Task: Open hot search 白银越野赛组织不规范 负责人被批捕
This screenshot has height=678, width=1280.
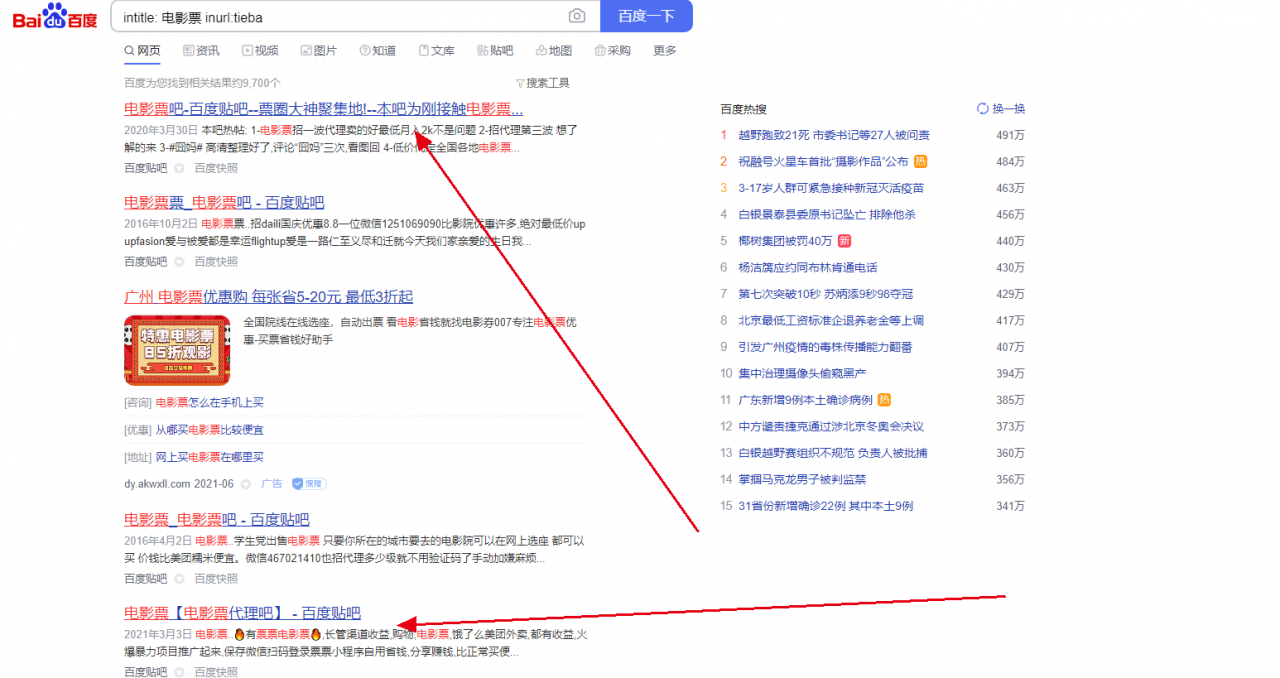Action: click(833, 453)
